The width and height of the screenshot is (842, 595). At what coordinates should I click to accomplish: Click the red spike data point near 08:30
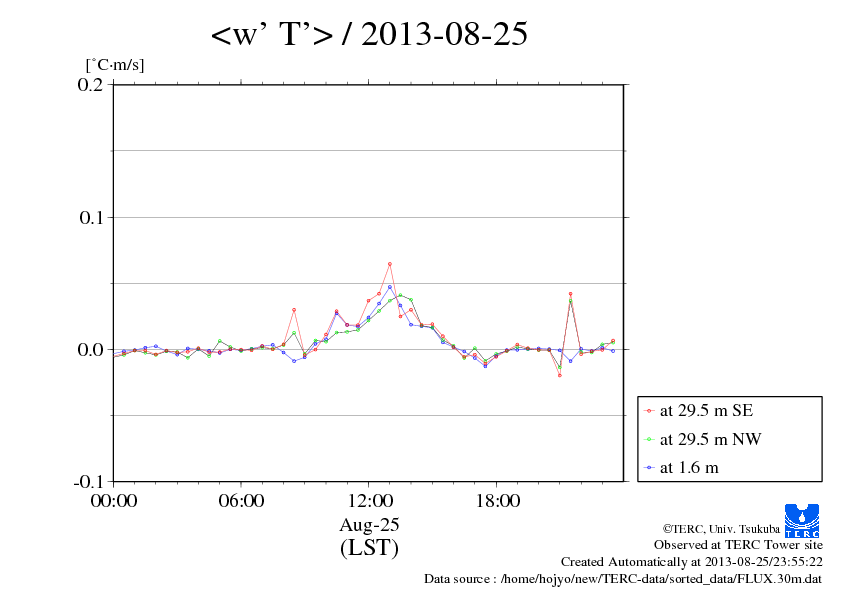pyautogui.click(x=294, y=310)
